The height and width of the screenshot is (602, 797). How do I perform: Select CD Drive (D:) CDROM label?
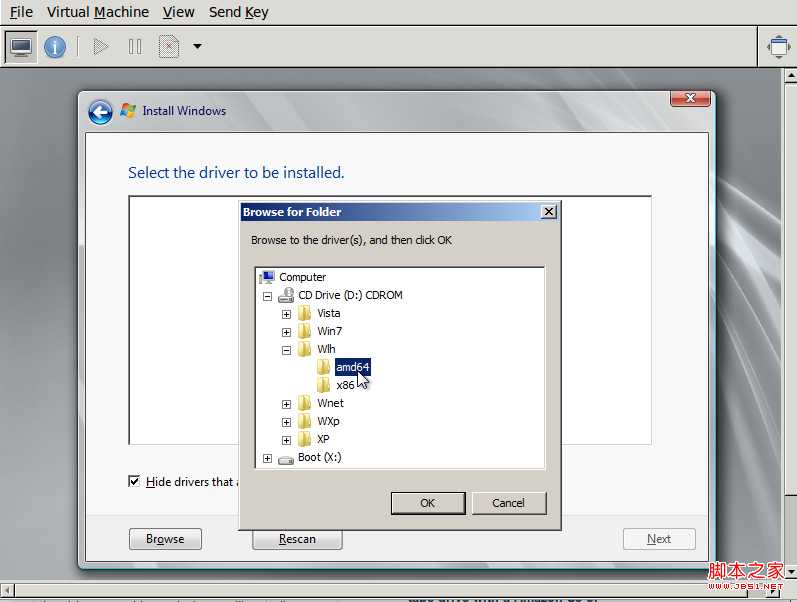tap(350, 295)
